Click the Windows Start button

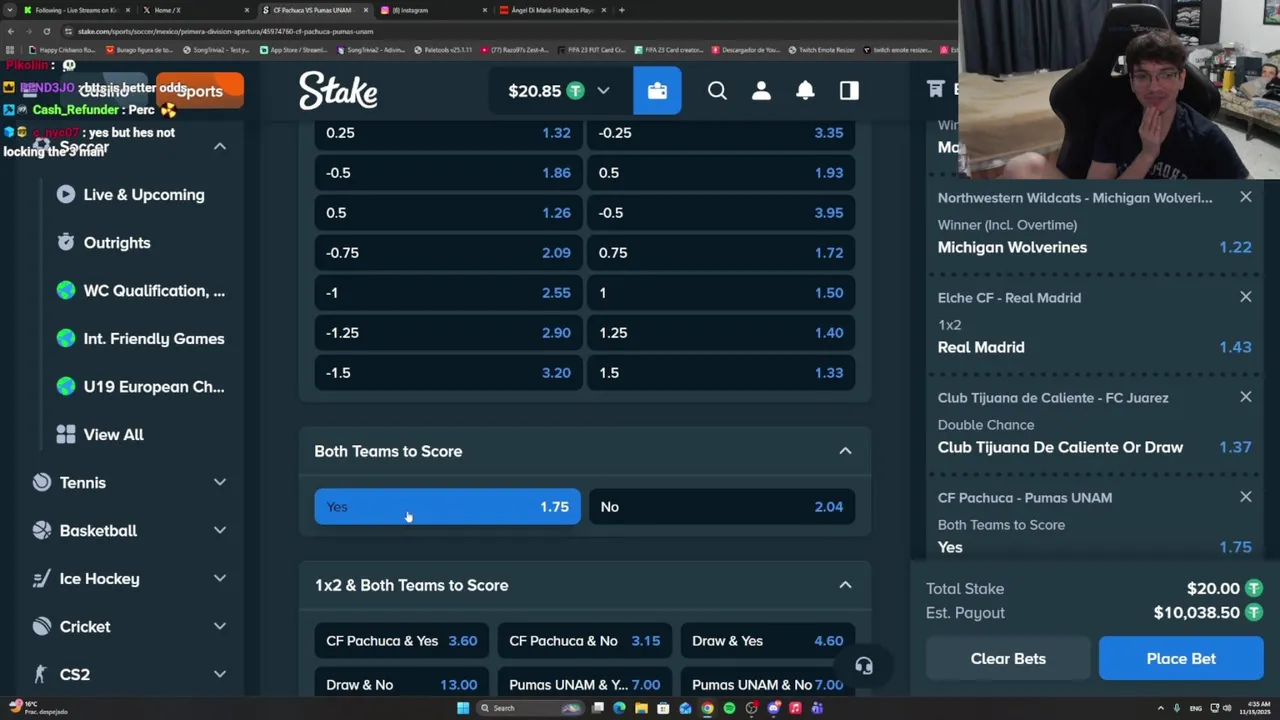tap(463, 708)
